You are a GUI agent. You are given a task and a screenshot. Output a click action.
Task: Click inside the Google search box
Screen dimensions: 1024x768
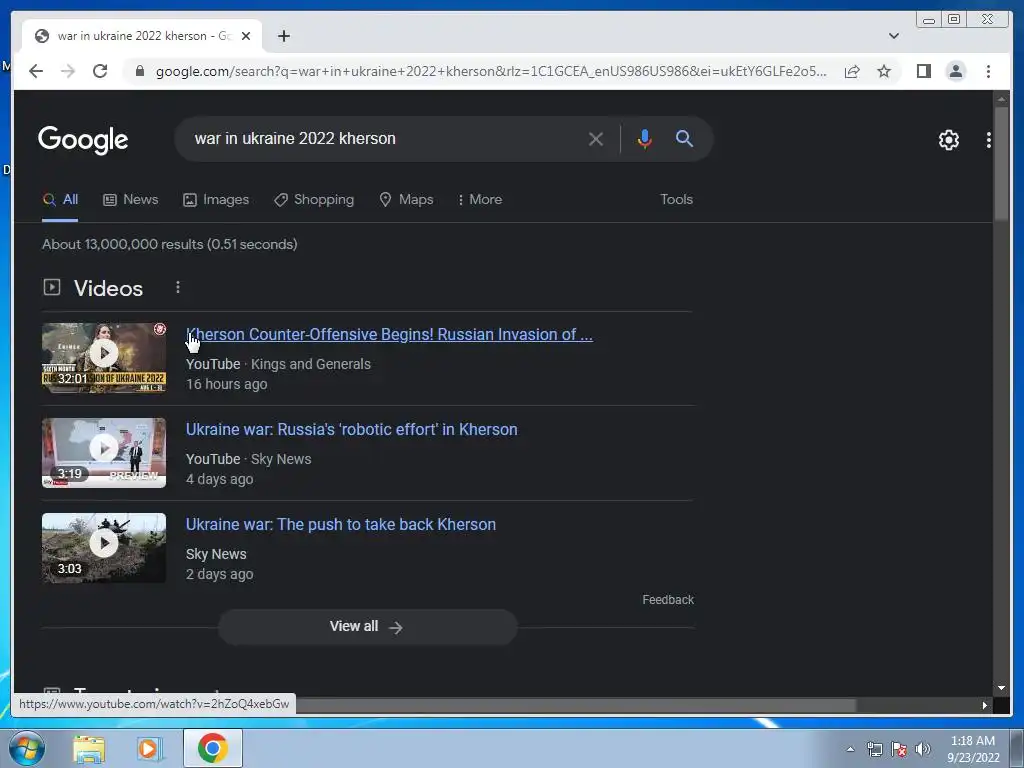point(385,138)
